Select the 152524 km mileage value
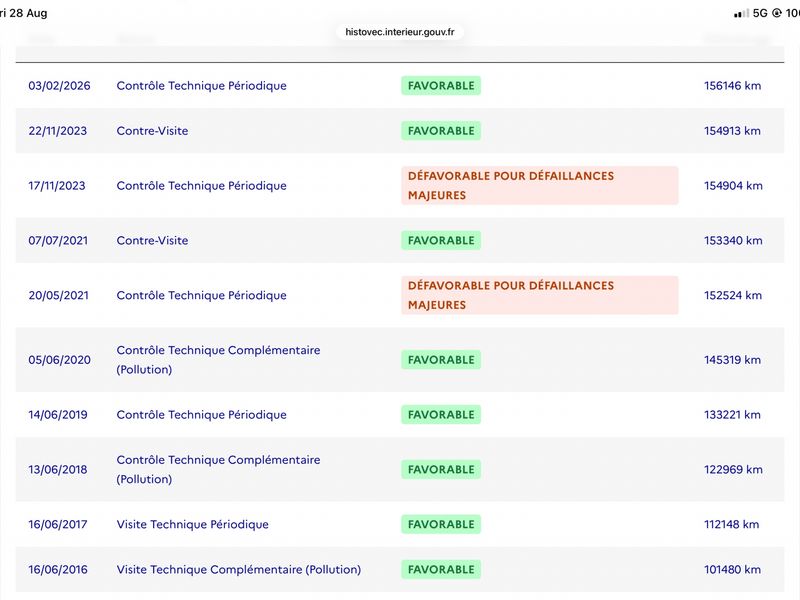The width and height of the screenshot is (800, 600). coord(733,295)
